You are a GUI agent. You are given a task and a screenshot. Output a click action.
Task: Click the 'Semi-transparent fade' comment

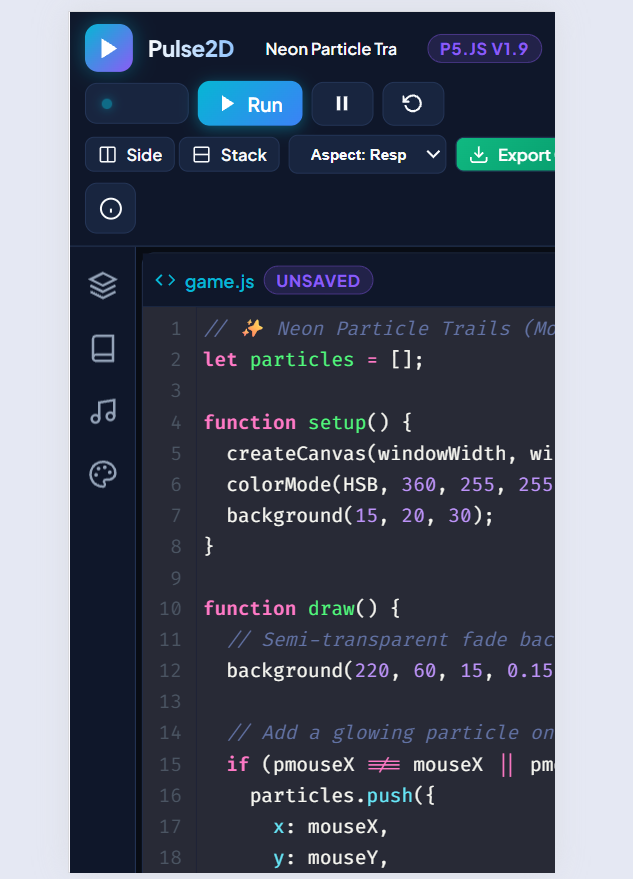391,640
